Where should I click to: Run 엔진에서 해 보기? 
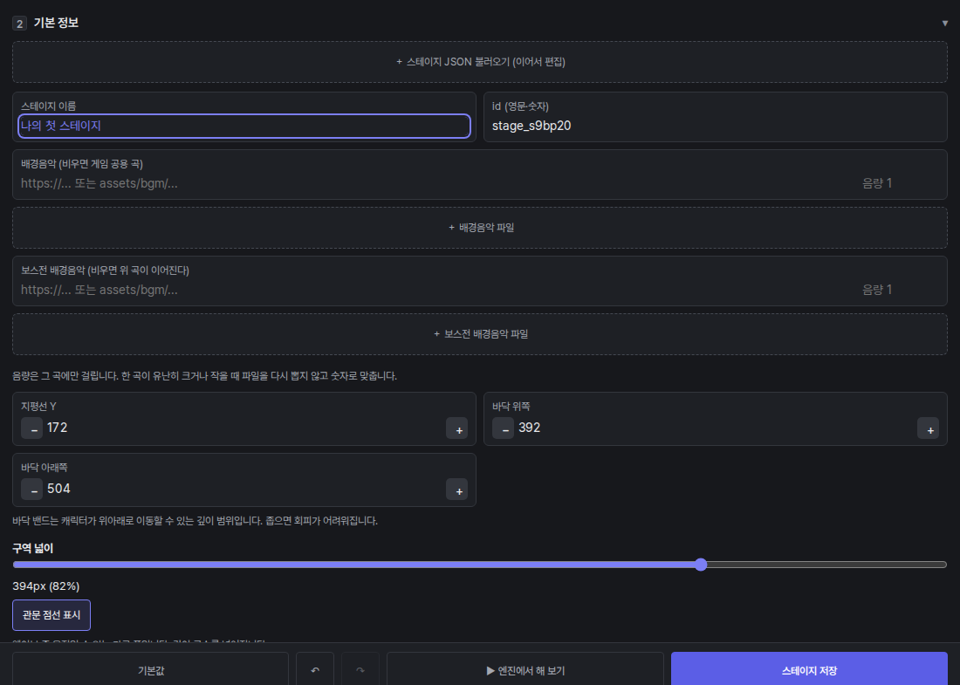tap(525, 670)
